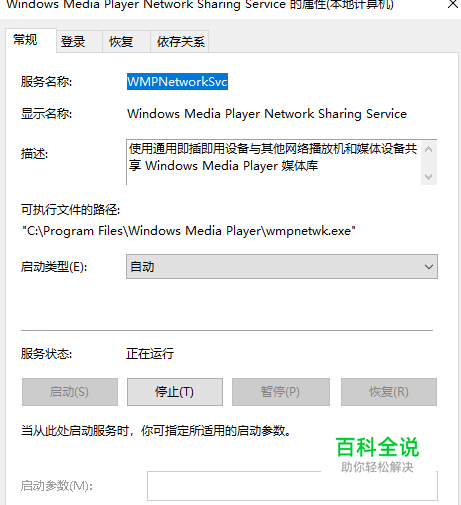Click the 启动参数(M) input field

point(292,486)
